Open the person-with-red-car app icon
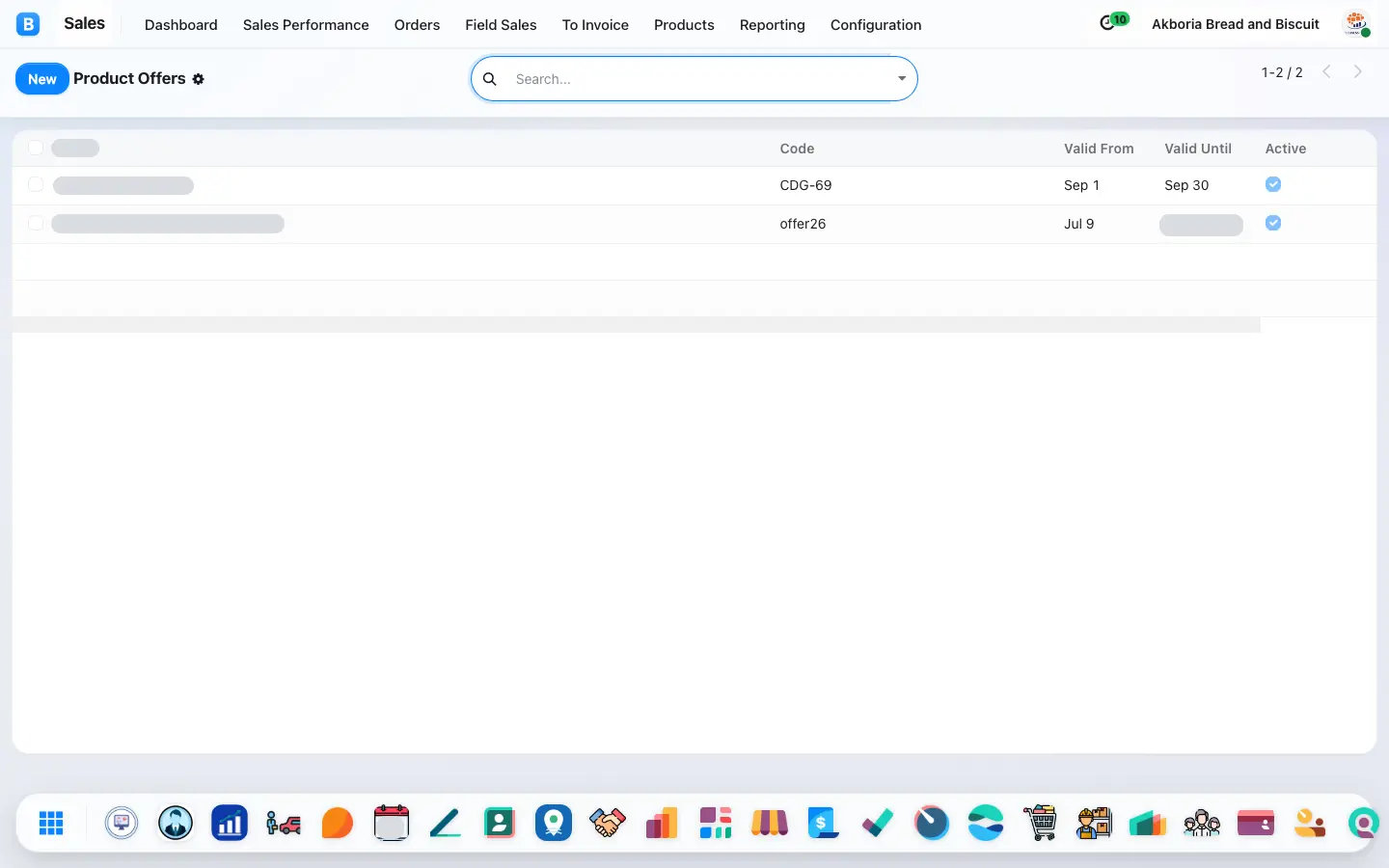The image size is (1389, 868). click(x=284, y=823)
